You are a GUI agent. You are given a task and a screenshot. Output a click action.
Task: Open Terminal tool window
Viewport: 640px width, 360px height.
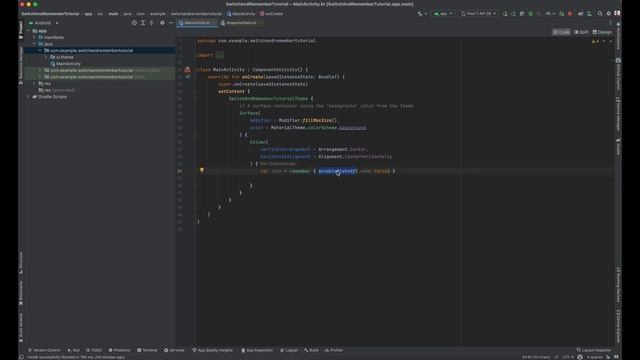[147, 350]
